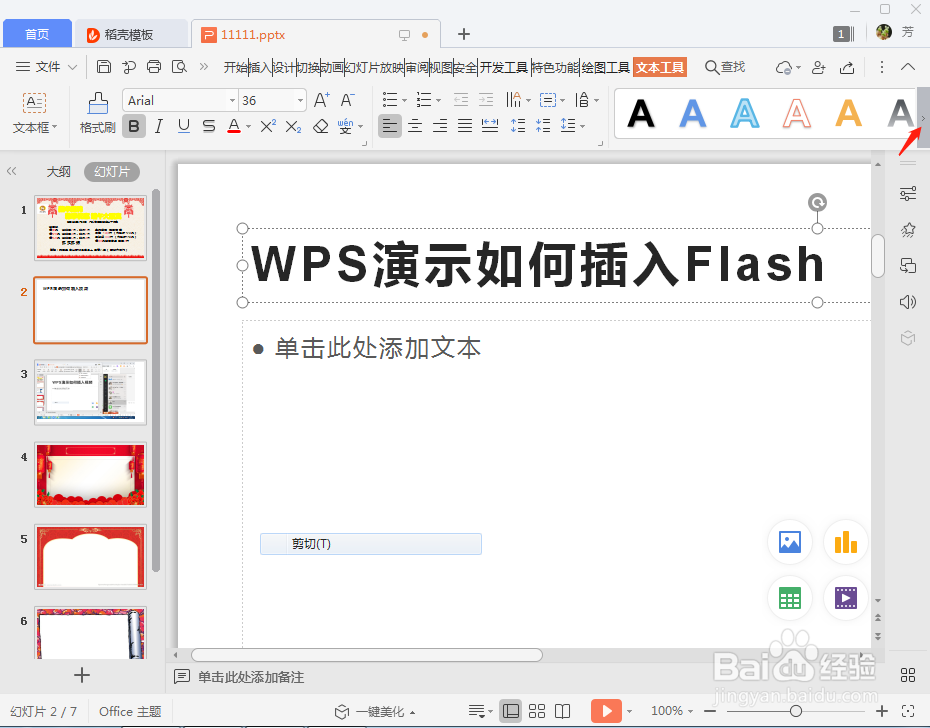Click the Format Painter brush icon
930x728 pixels.
(x=98, y=103)
